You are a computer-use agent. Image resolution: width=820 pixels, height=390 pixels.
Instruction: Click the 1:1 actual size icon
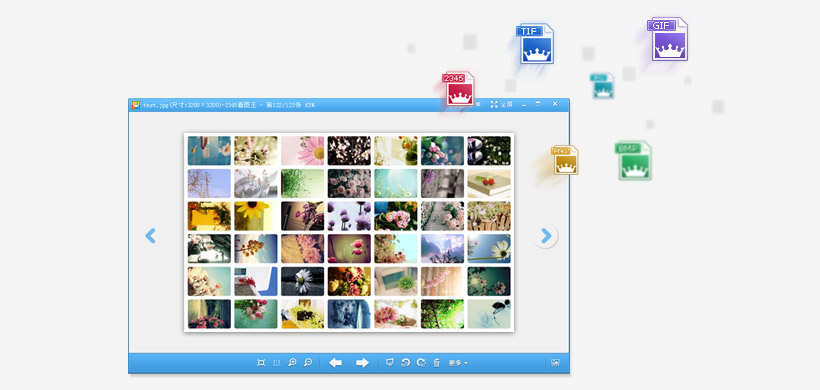click(x=277, y=363)
